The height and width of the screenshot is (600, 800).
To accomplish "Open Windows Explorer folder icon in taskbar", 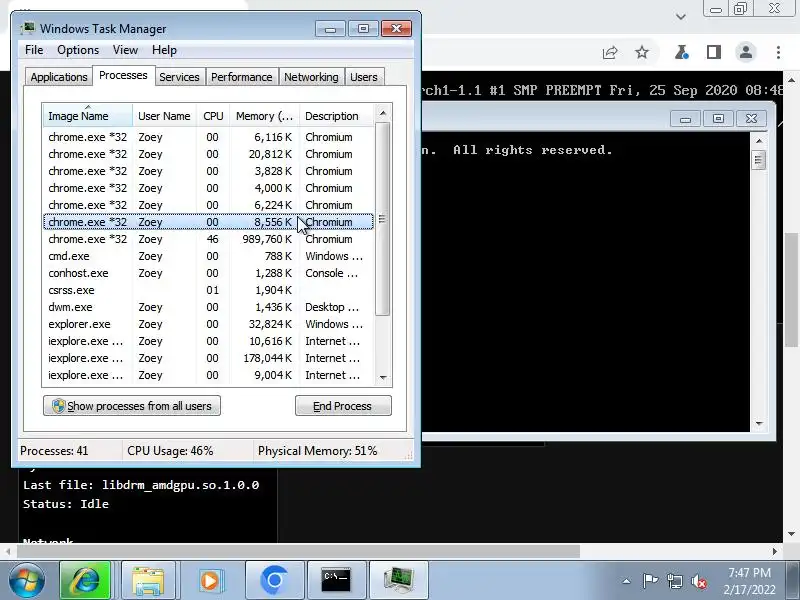I will (x=148, y=580).
